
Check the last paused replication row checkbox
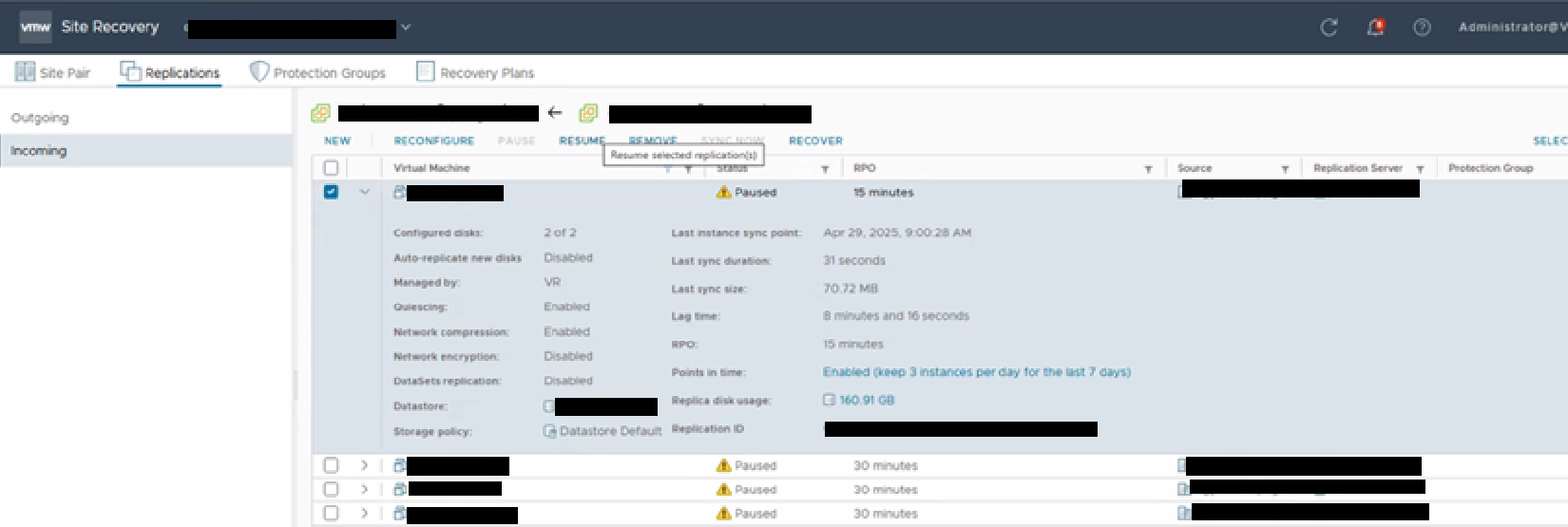click(331, 513)
